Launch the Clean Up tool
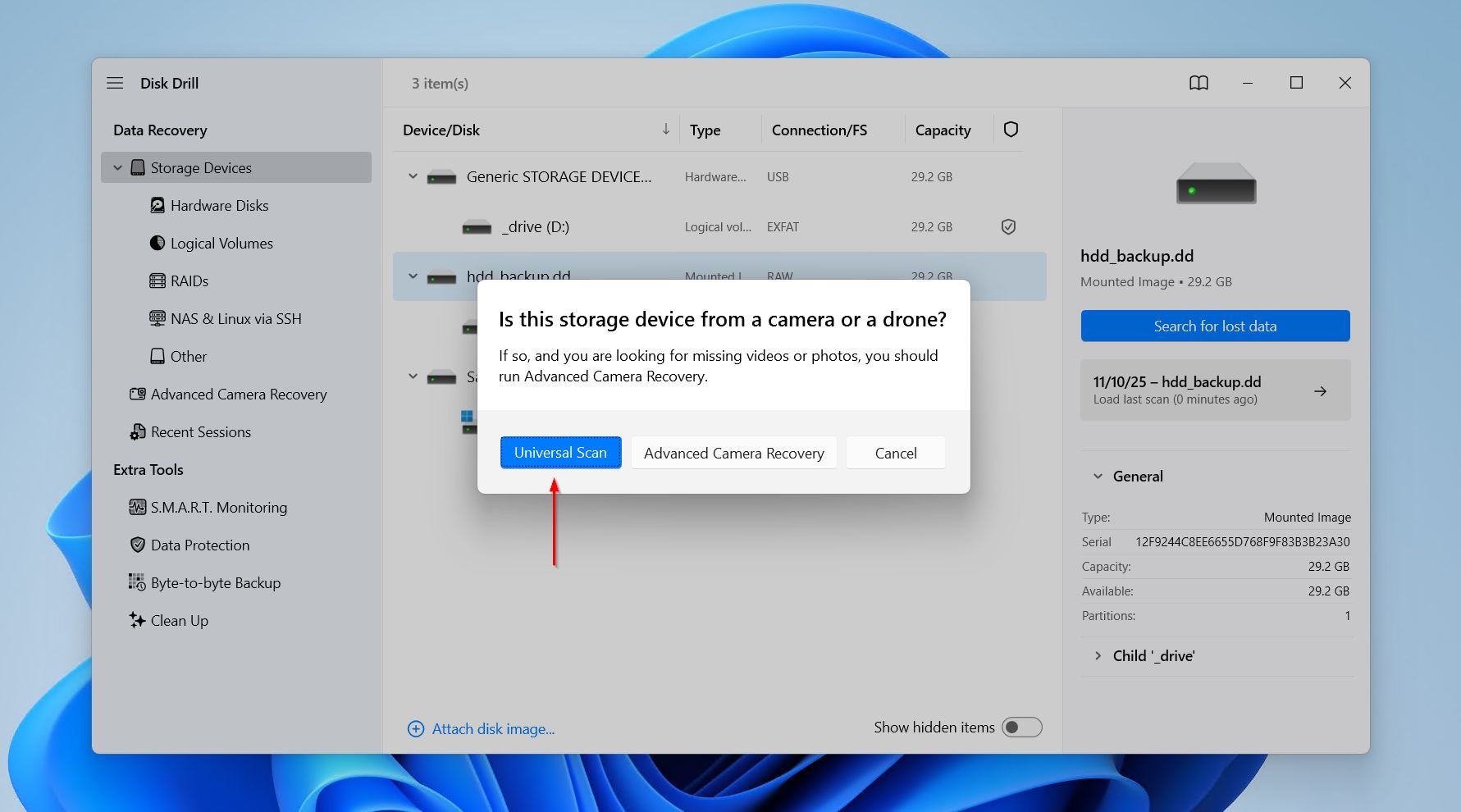The width and height of the screenshot is (1461, 812). [179, 621]
